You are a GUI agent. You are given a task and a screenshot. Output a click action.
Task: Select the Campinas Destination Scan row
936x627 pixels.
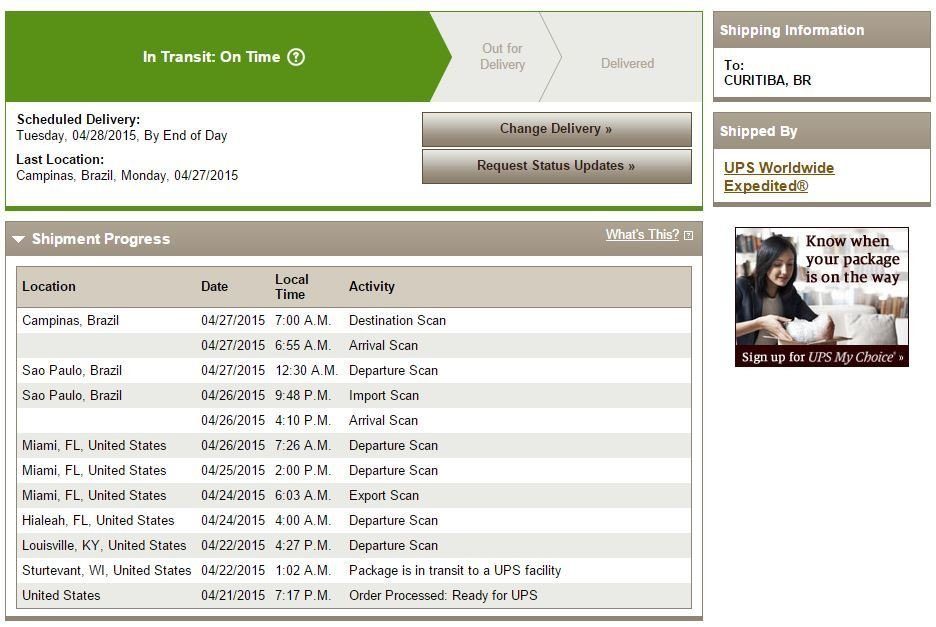click(x=354, y=321)
